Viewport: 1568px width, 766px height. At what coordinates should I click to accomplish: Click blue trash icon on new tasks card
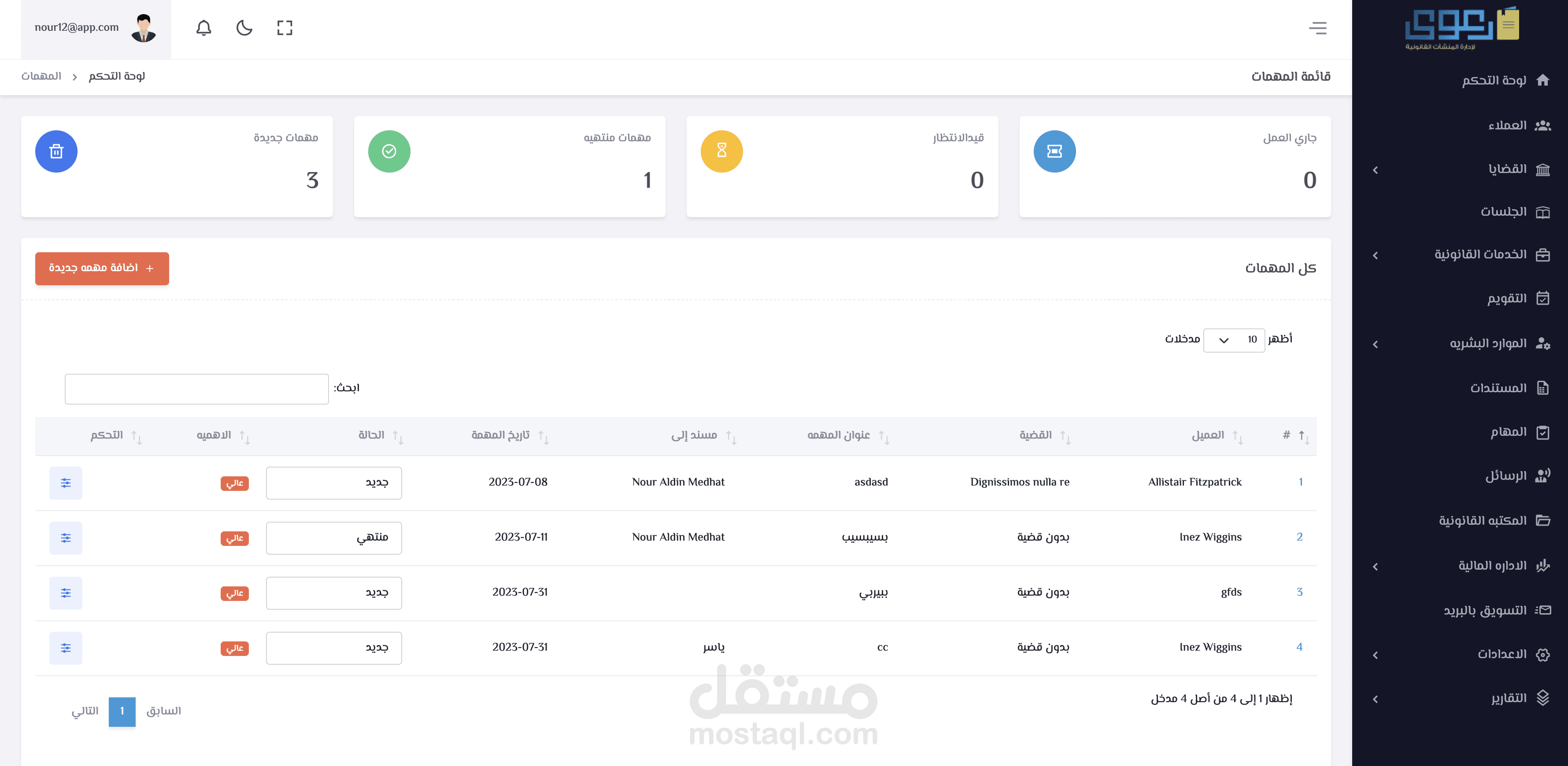point(56,151)
